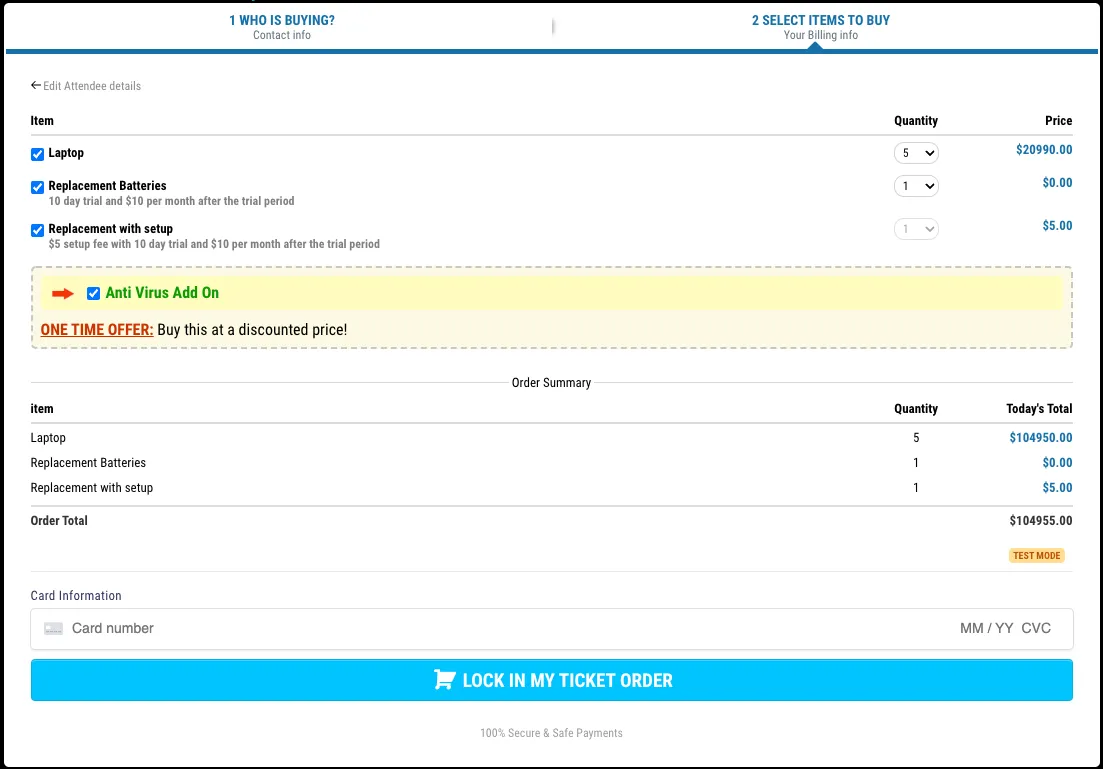Click Lock In My Ticket Order button
This screenshot has height=769, width=1103.
click(552, 680)
